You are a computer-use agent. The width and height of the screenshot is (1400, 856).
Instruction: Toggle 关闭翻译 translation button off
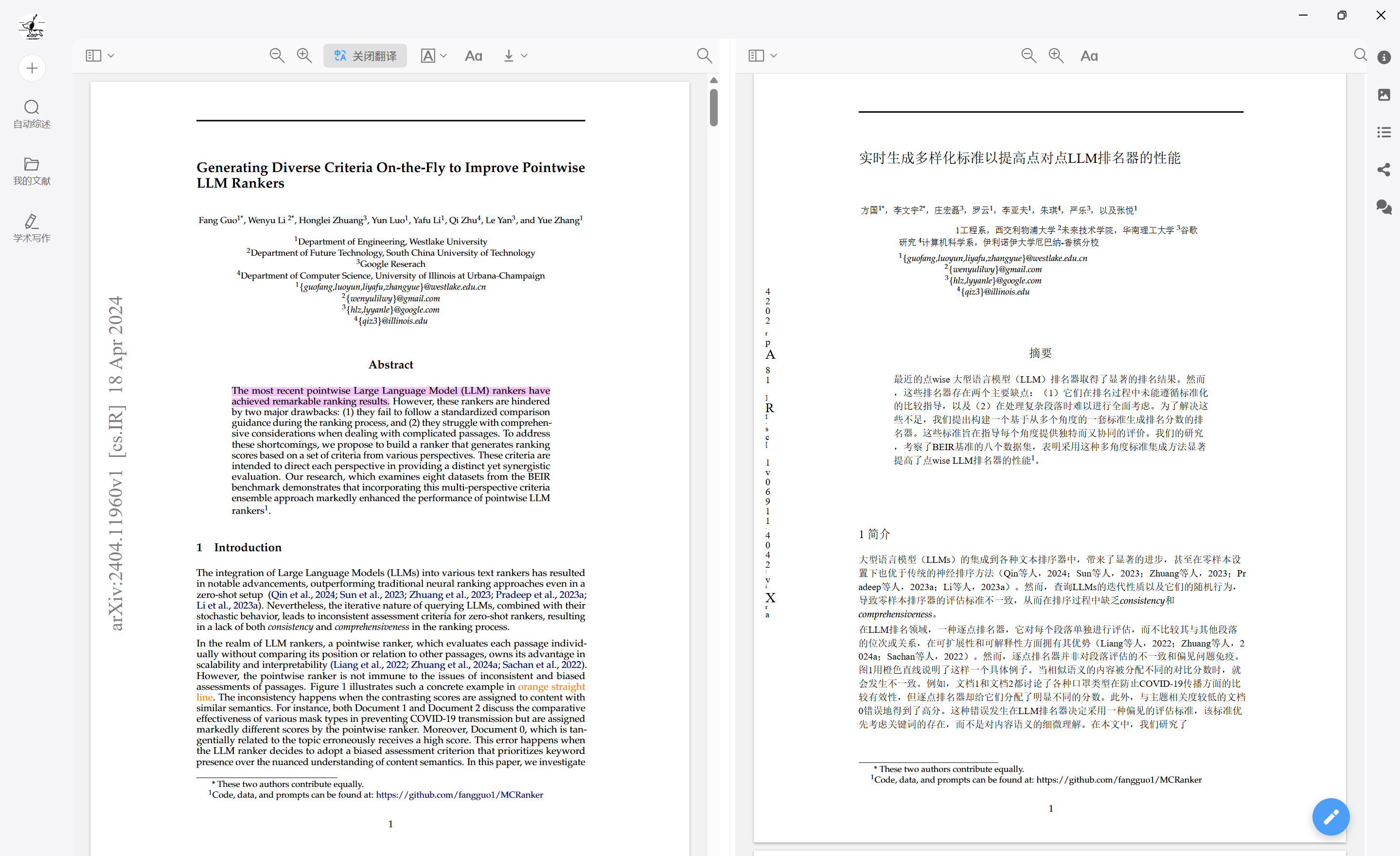click(365, 56)
